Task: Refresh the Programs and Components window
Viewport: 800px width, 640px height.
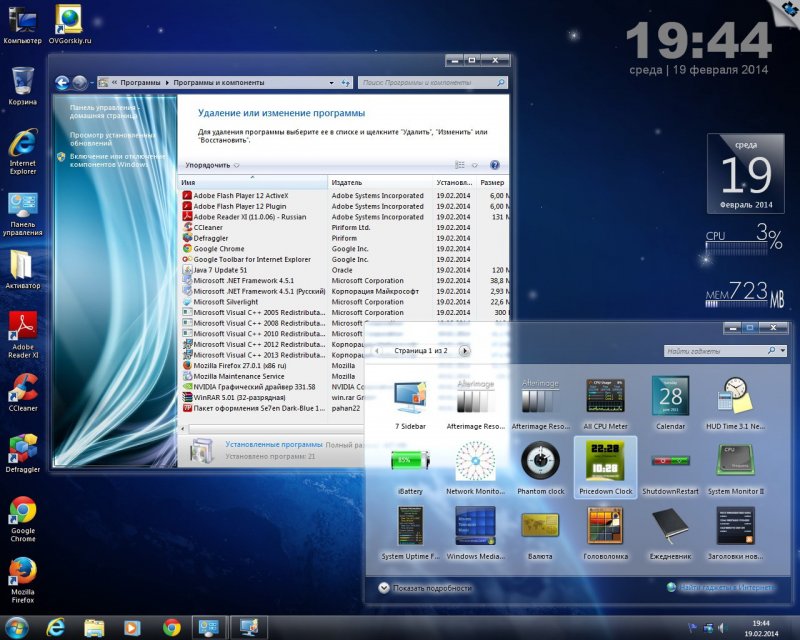Action: tap(345, 83)
